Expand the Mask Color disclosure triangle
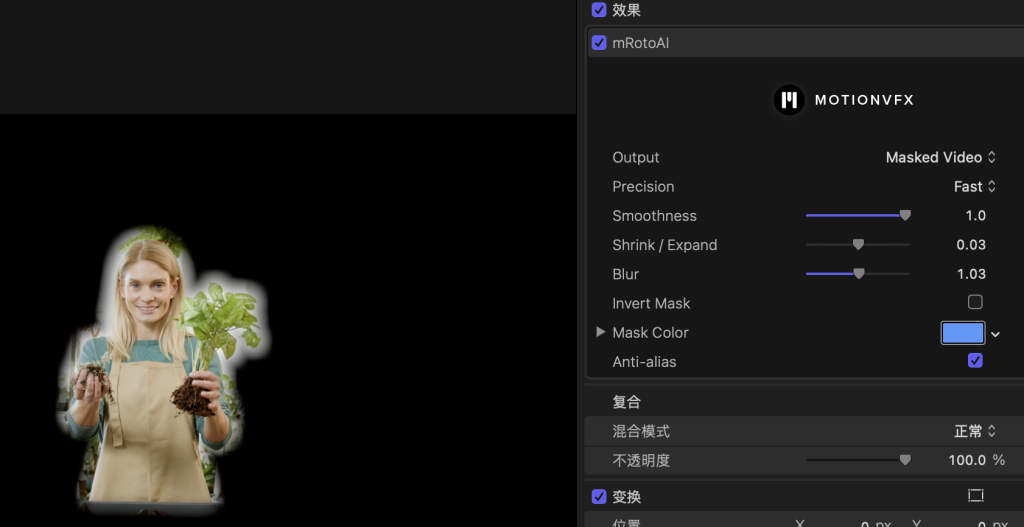 (x=600, y=332)
